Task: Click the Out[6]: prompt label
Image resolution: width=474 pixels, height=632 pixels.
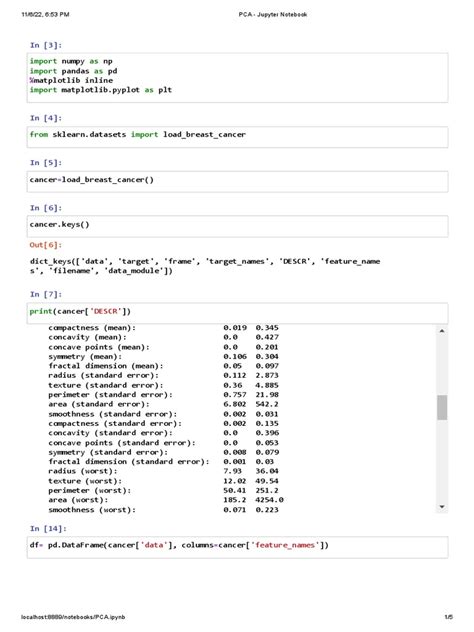Action: [46, 245]
